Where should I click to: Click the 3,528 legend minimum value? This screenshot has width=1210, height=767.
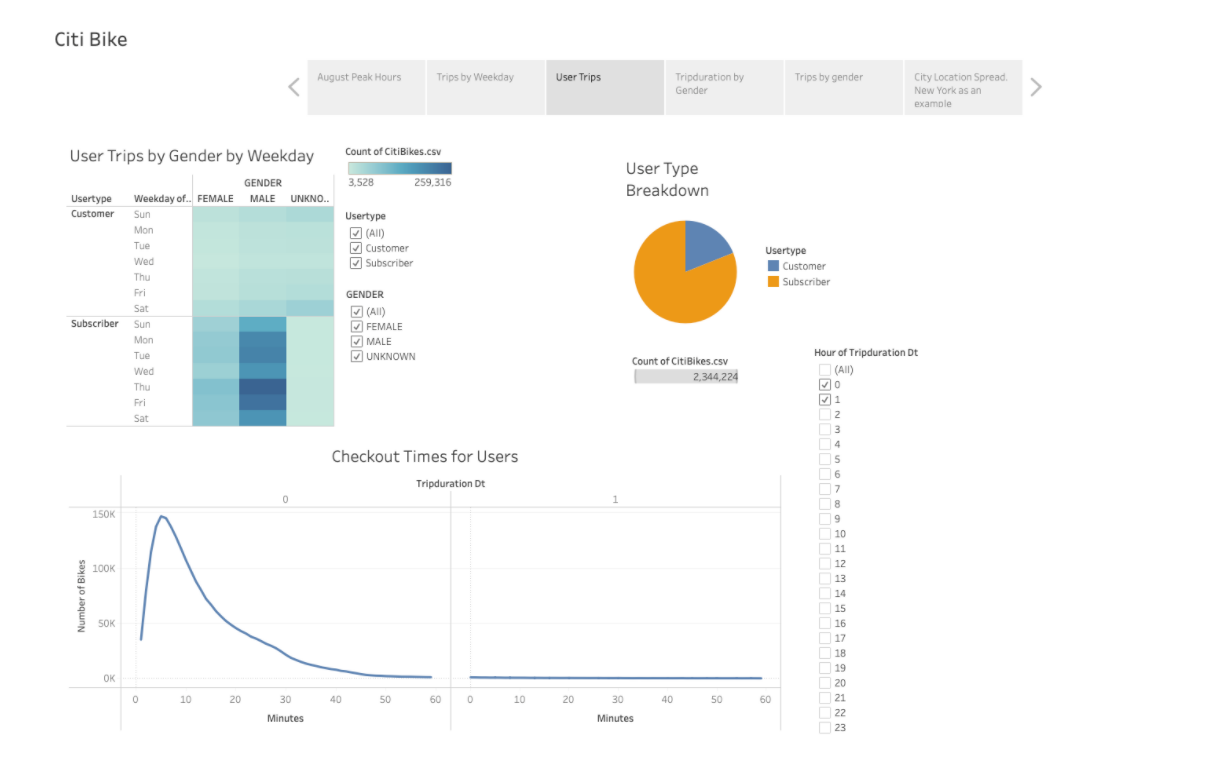361,183
